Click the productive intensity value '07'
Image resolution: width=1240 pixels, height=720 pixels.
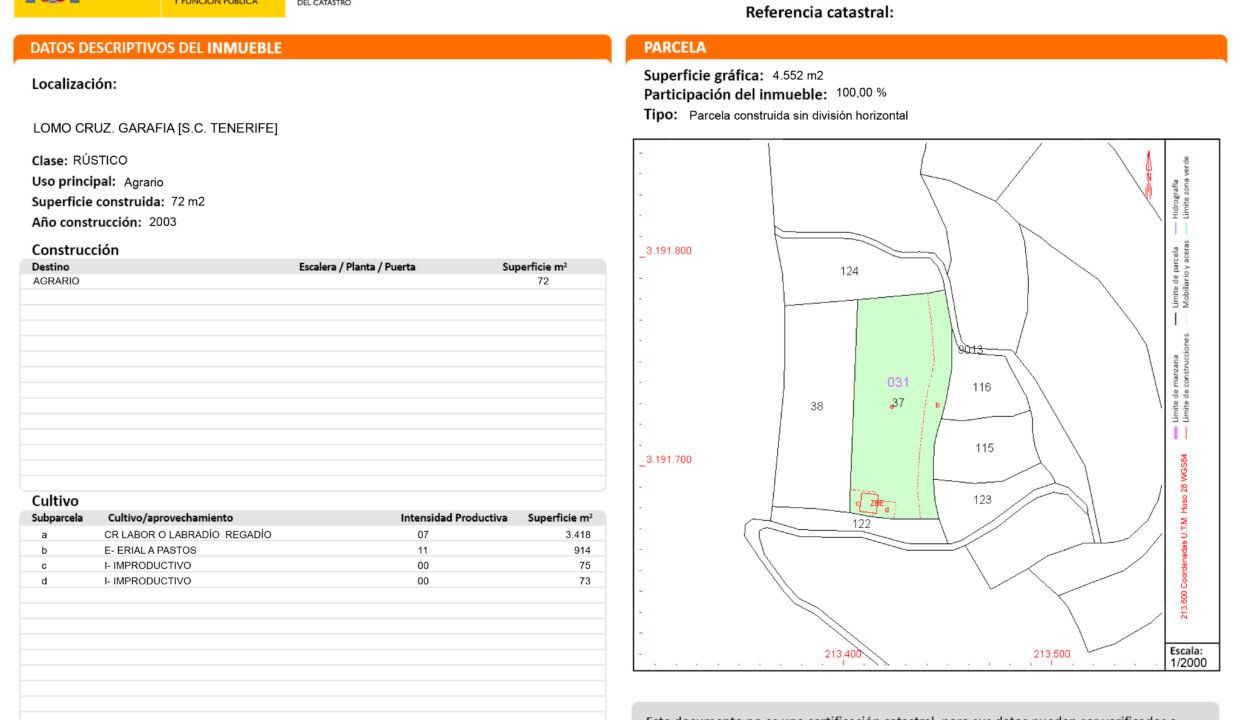[423, 534]
